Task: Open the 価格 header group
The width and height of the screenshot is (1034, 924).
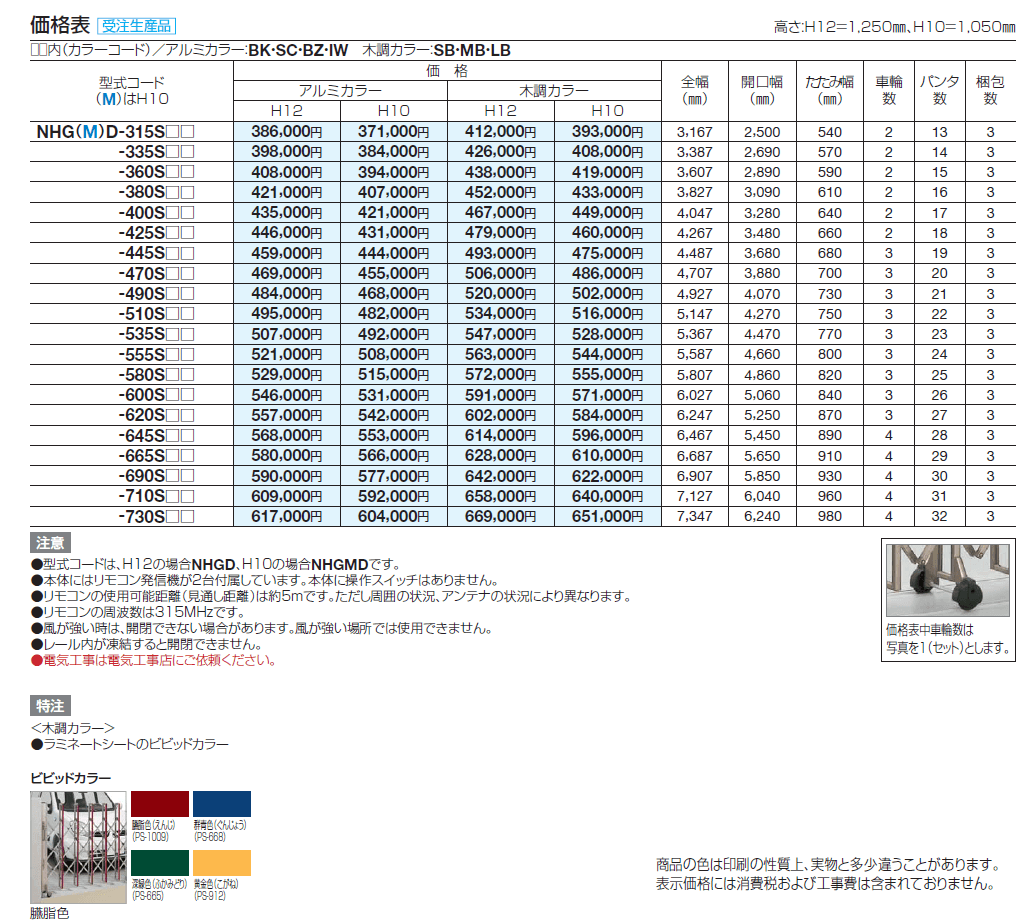Action: pyautogui.click(x=446, y=72)
